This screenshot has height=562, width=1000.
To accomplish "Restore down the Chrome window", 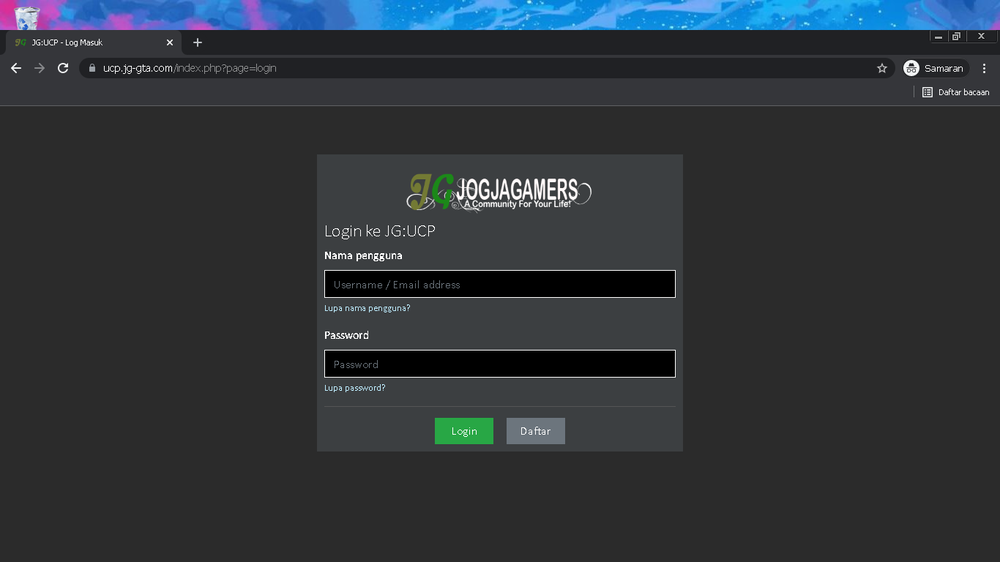I will click(956, 37).
